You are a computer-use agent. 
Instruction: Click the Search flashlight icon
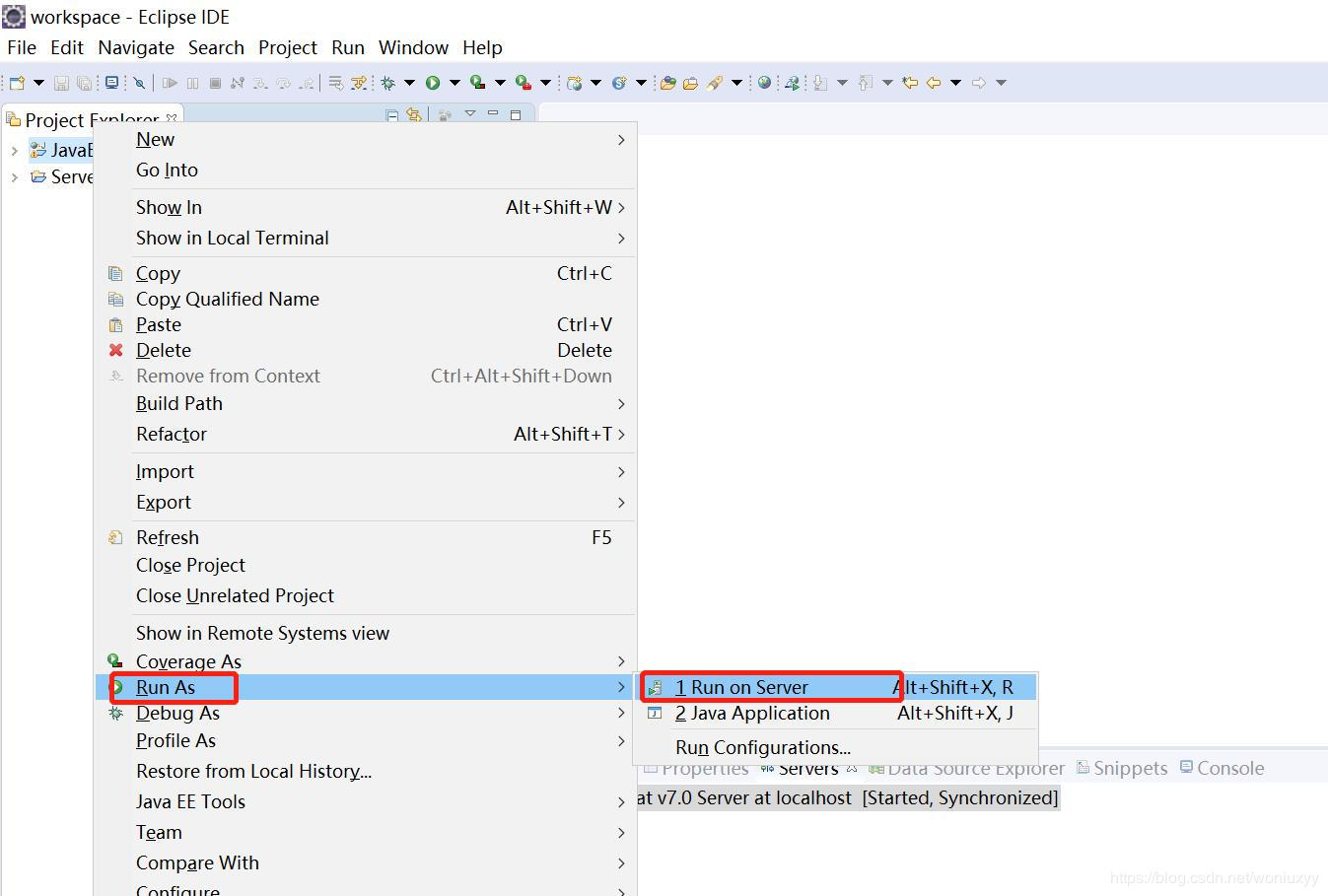click(714, 83)
